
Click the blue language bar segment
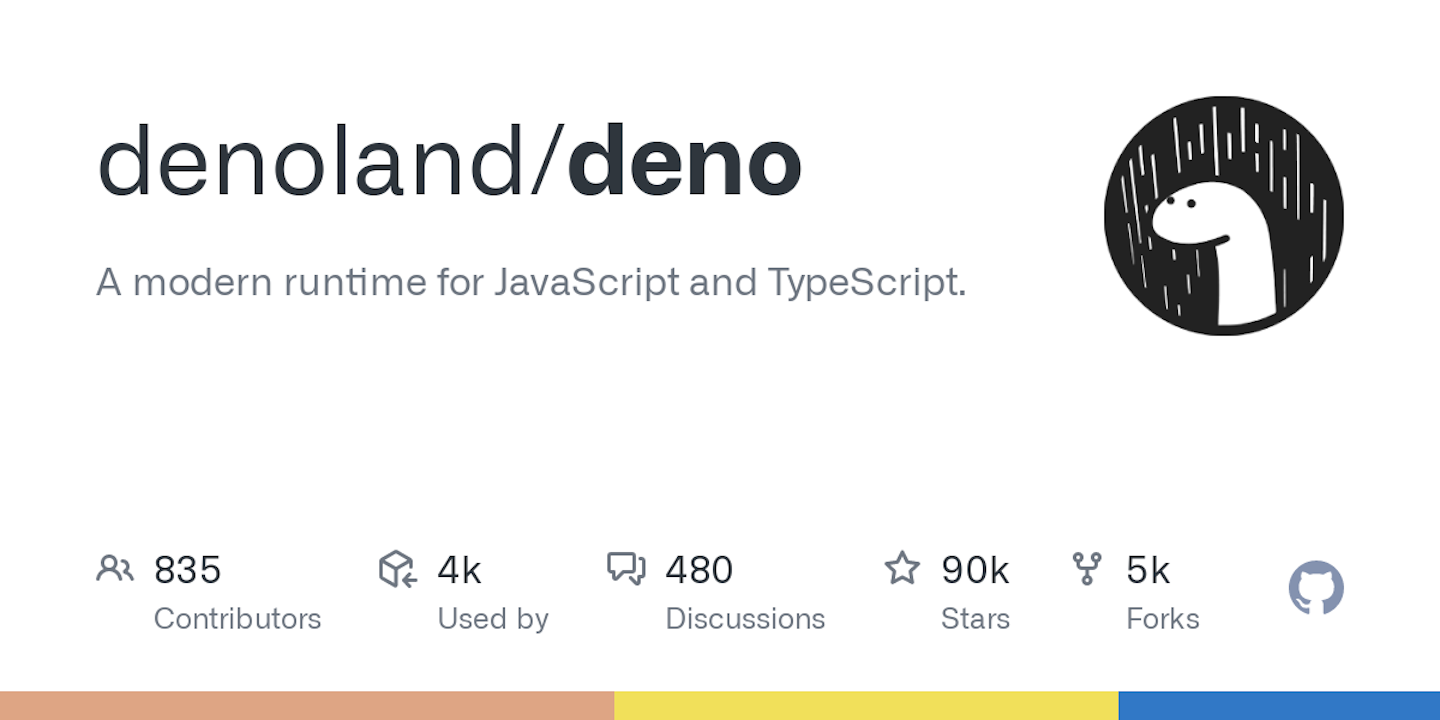1279,705
